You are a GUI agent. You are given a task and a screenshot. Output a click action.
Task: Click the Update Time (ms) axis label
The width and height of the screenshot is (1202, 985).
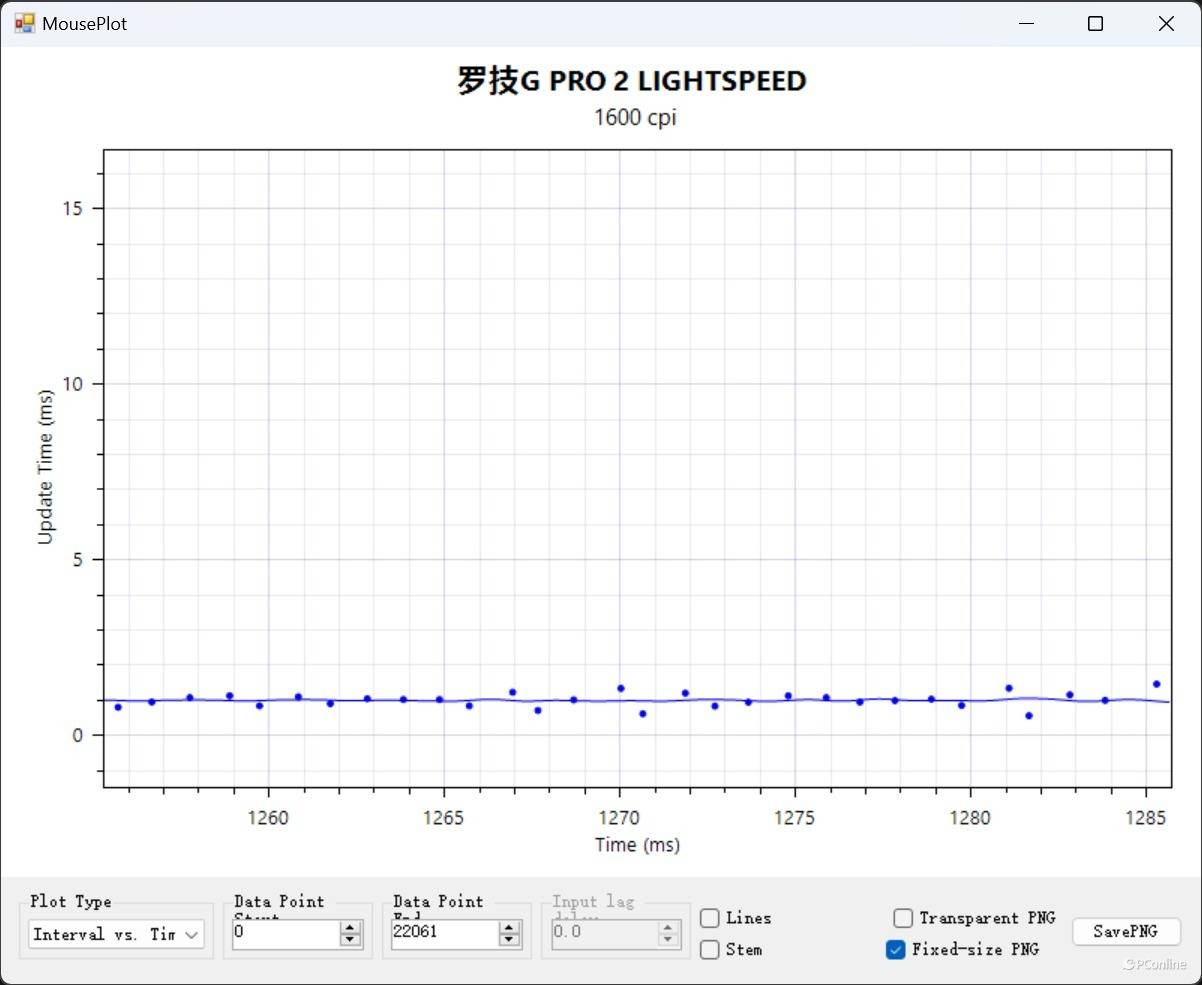(45, 467)
